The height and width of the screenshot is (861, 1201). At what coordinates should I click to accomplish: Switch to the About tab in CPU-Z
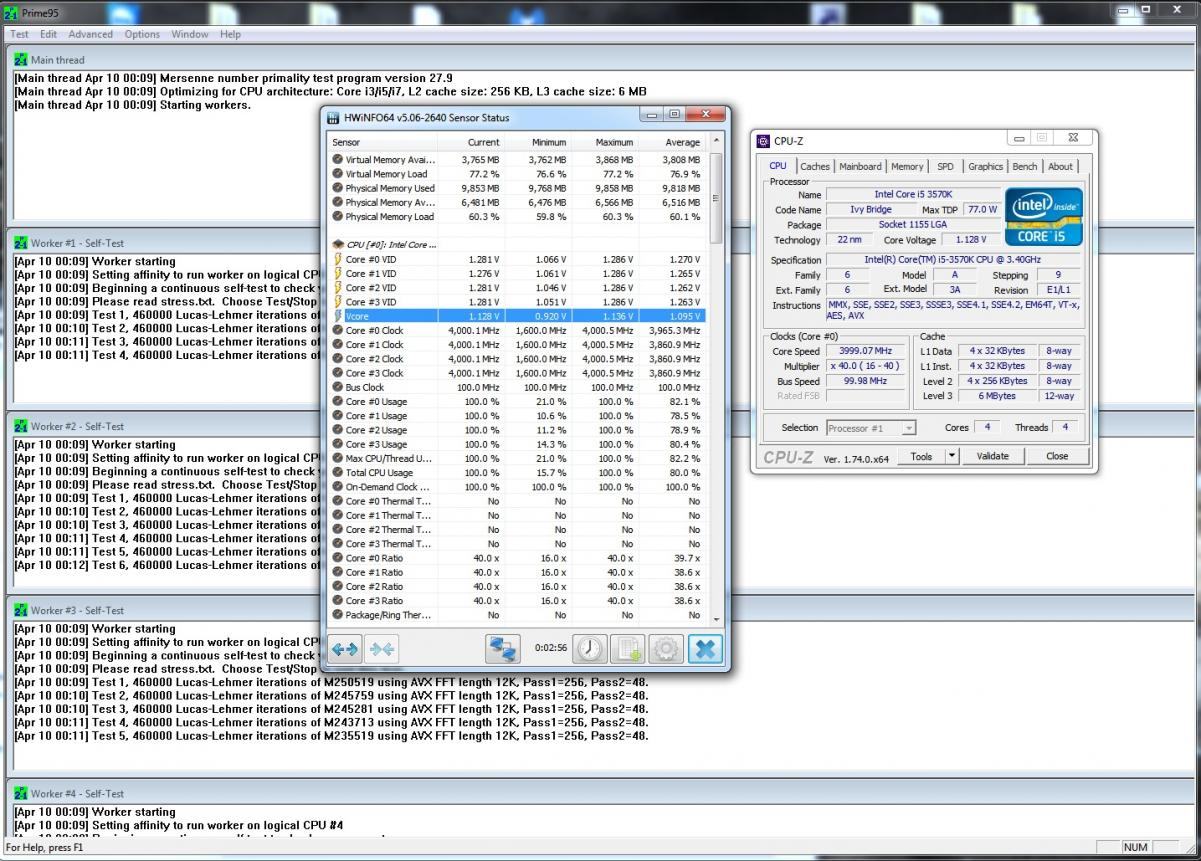coord(1060,167)
